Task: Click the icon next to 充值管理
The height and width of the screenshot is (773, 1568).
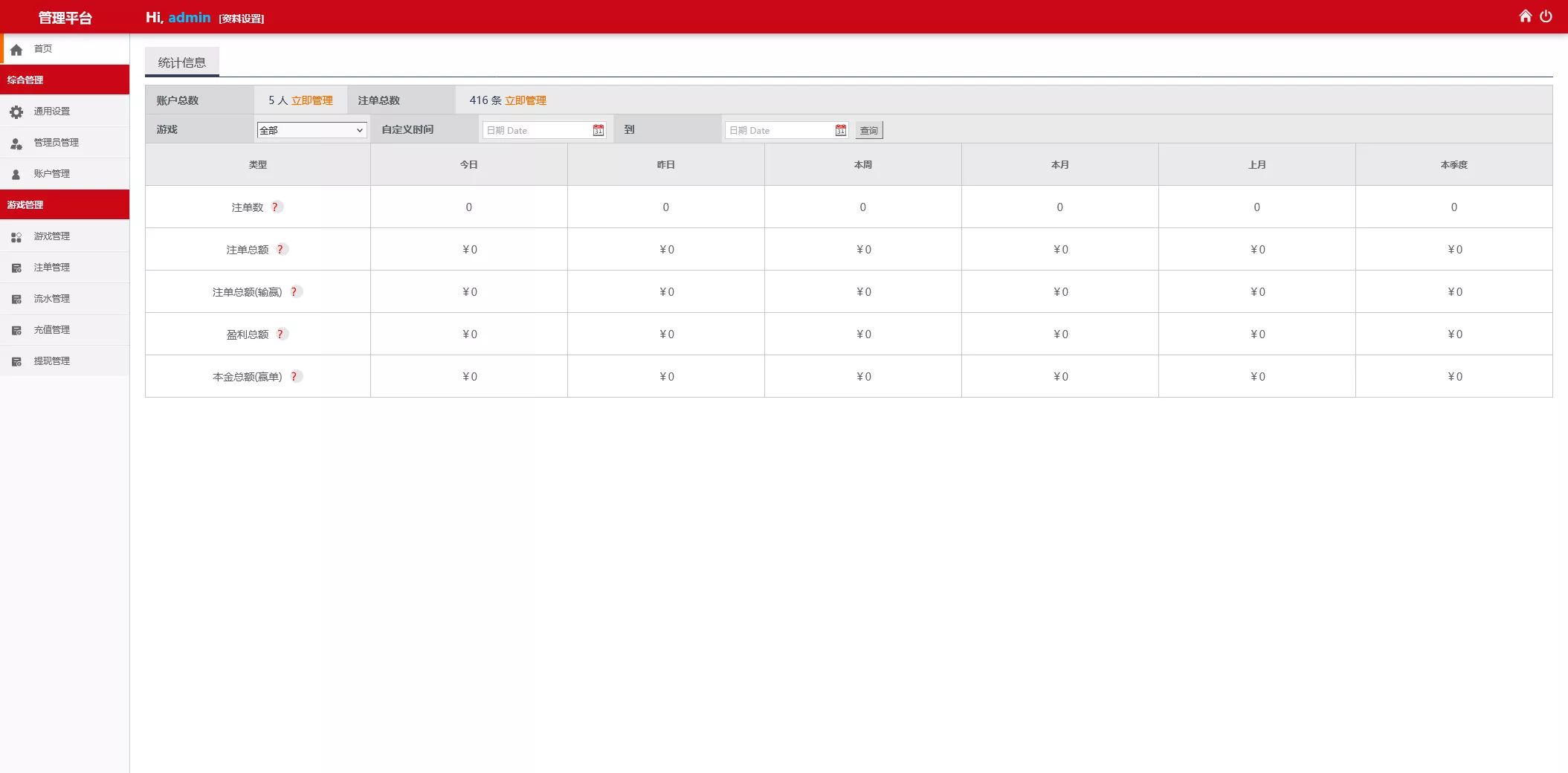Action: coord(16,330)
